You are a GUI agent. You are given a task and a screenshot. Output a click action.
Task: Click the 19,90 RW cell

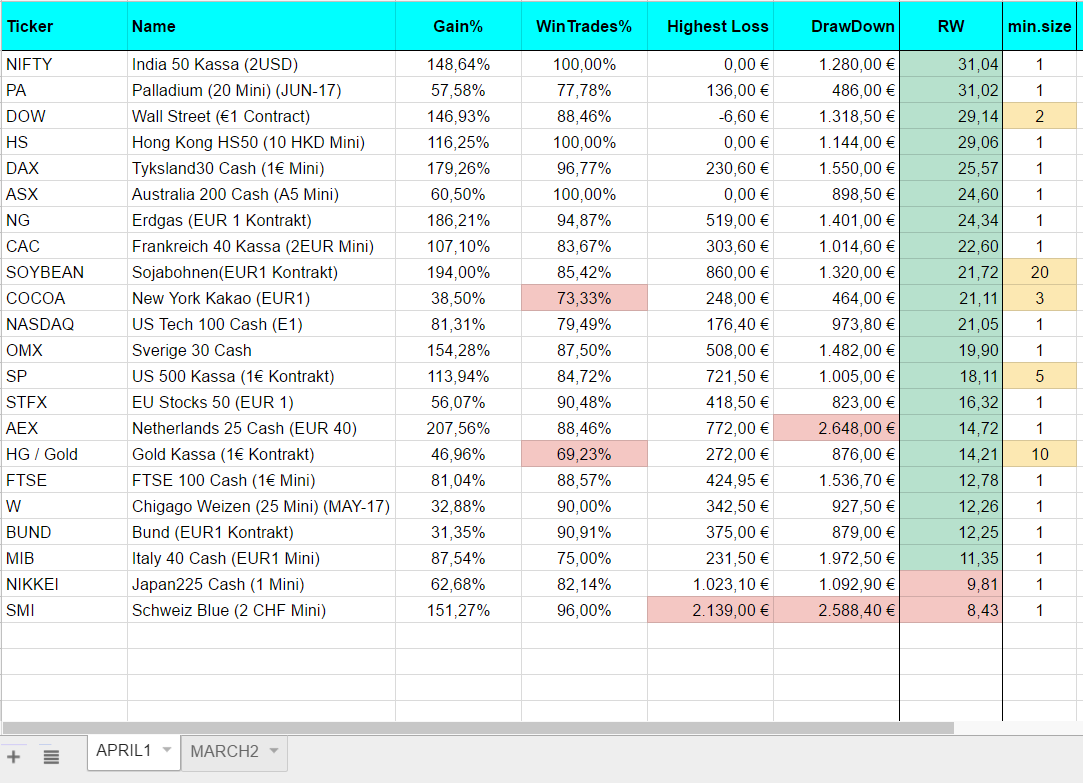(x=951, y=350)
